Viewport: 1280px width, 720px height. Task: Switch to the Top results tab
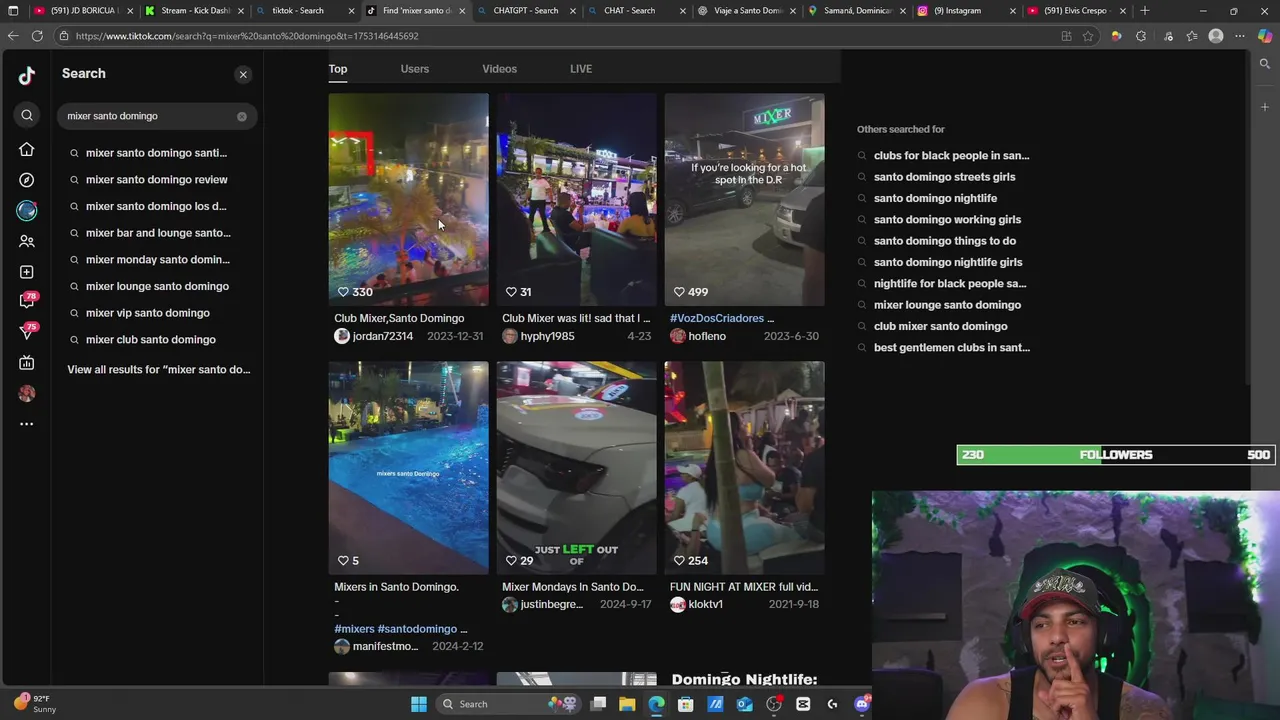[x=338, y=69]
